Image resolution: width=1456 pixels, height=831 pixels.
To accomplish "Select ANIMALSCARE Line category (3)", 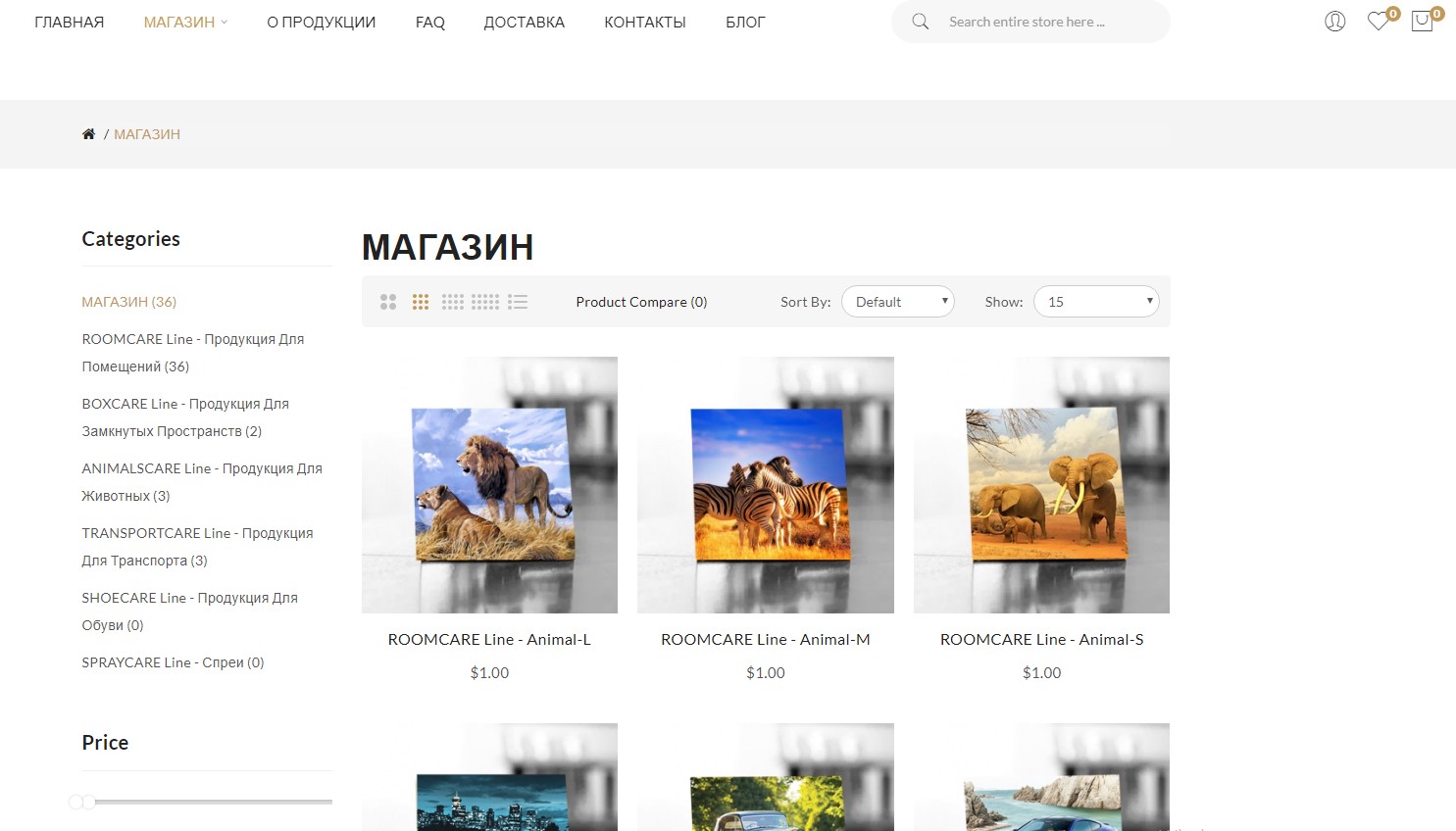I will click(202, 482).
